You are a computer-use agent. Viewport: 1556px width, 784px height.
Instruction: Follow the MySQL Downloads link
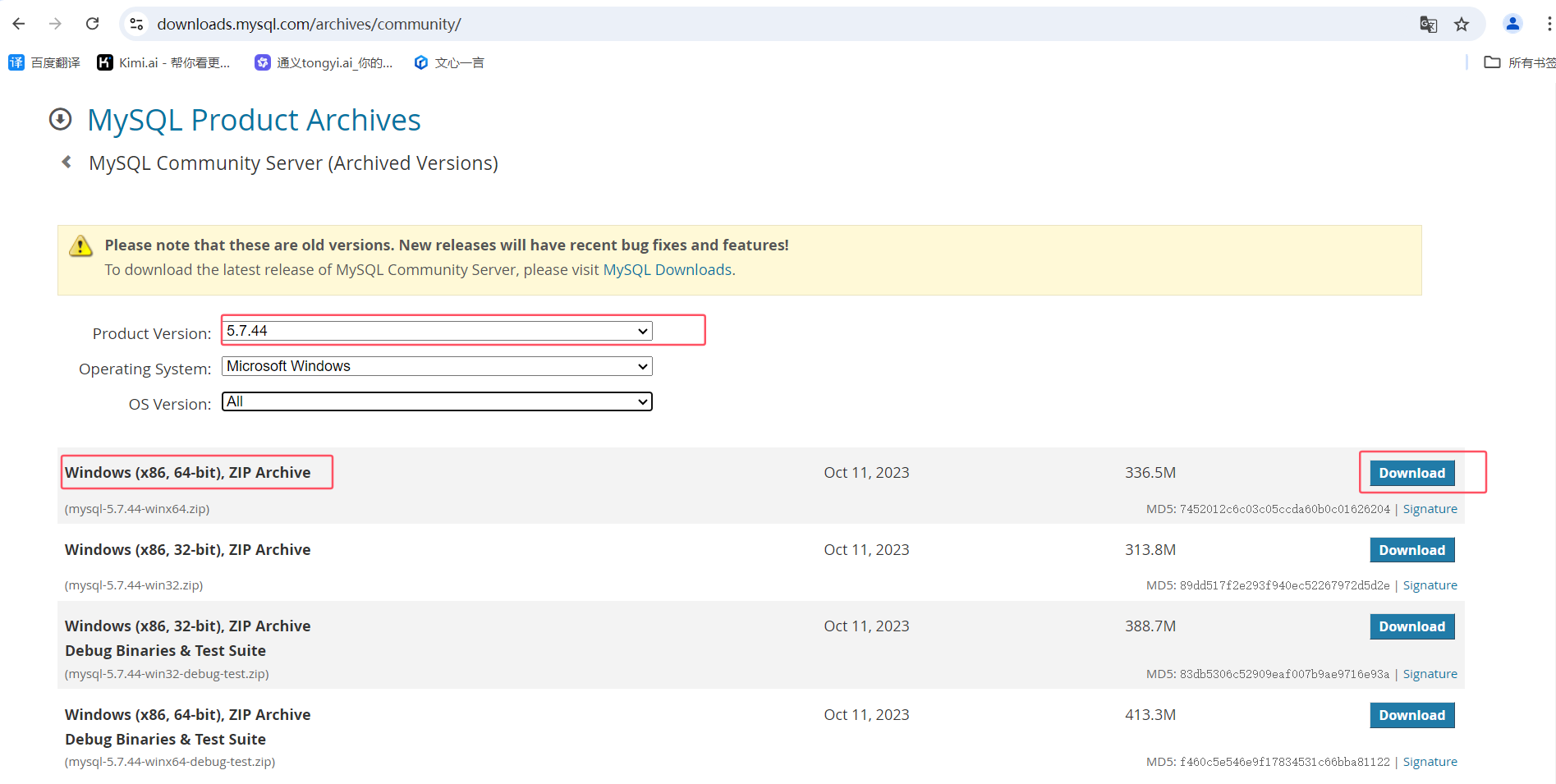click(x=667, y=270)
